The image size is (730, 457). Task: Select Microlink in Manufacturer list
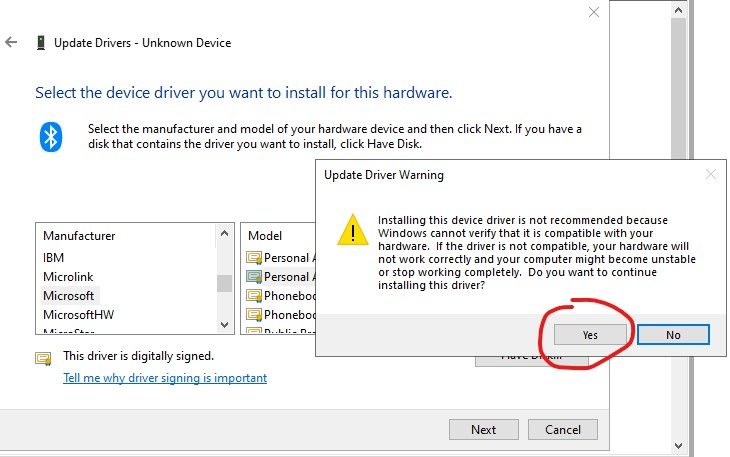tap(68, 277)
